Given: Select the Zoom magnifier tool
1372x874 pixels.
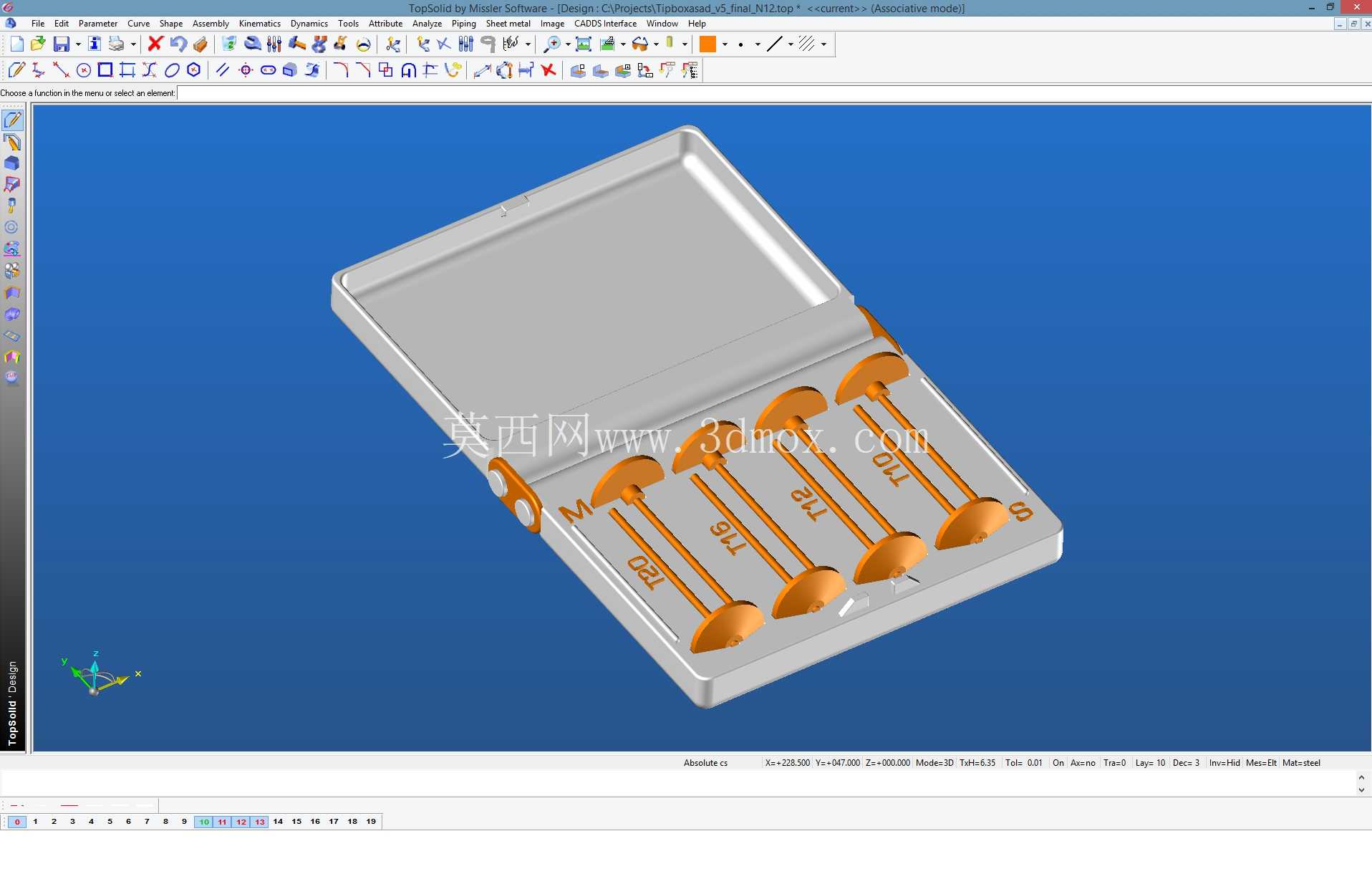Looking at the screenshot, I should [x=552, y=44].
